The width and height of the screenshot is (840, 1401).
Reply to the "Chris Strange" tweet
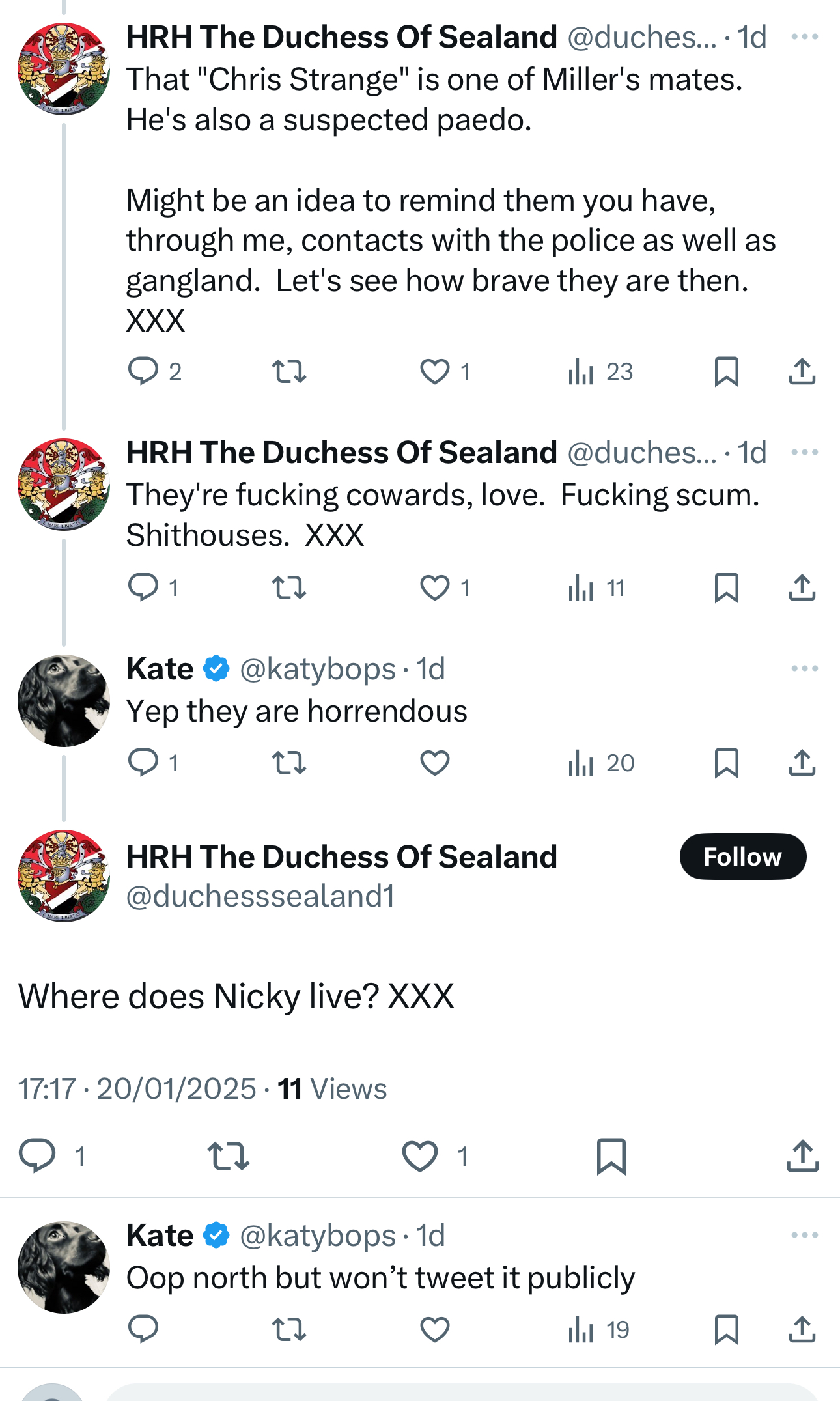click(143, 371)
